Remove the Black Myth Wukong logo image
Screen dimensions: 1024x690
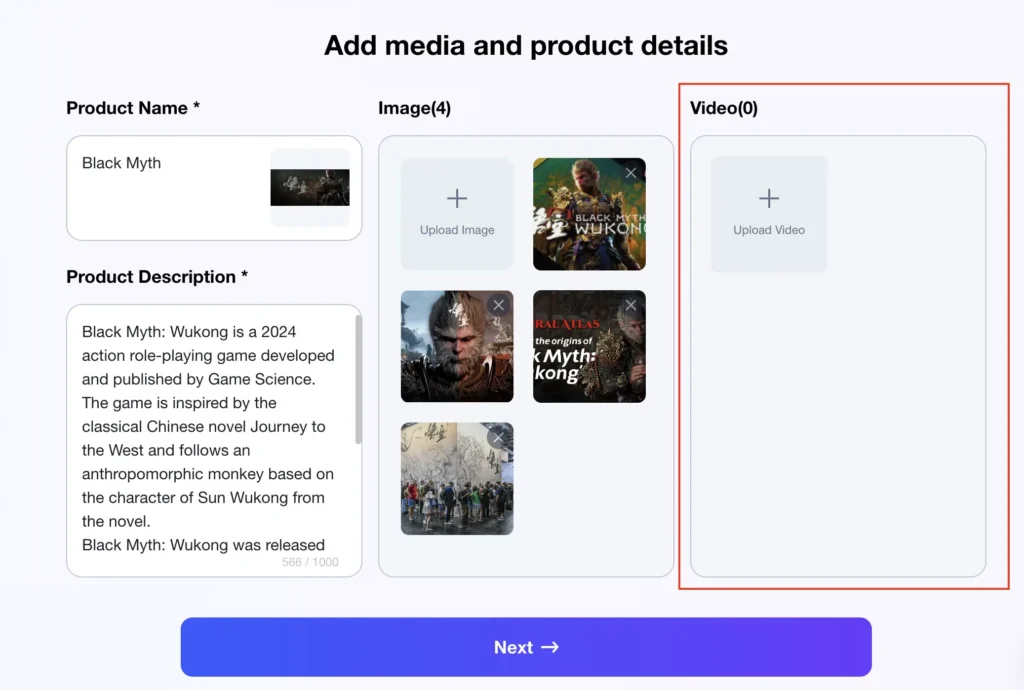tap(631, 173)
